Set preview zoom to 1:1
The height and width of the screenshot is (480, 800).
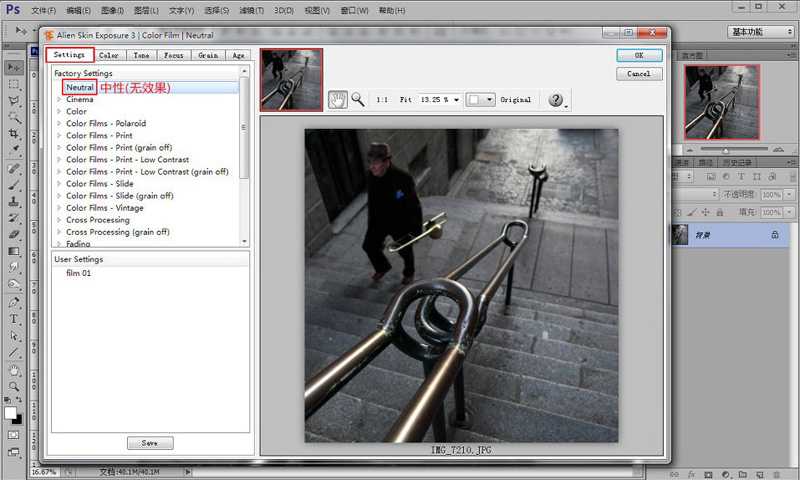pyautogui.click(x=382, y=99)
